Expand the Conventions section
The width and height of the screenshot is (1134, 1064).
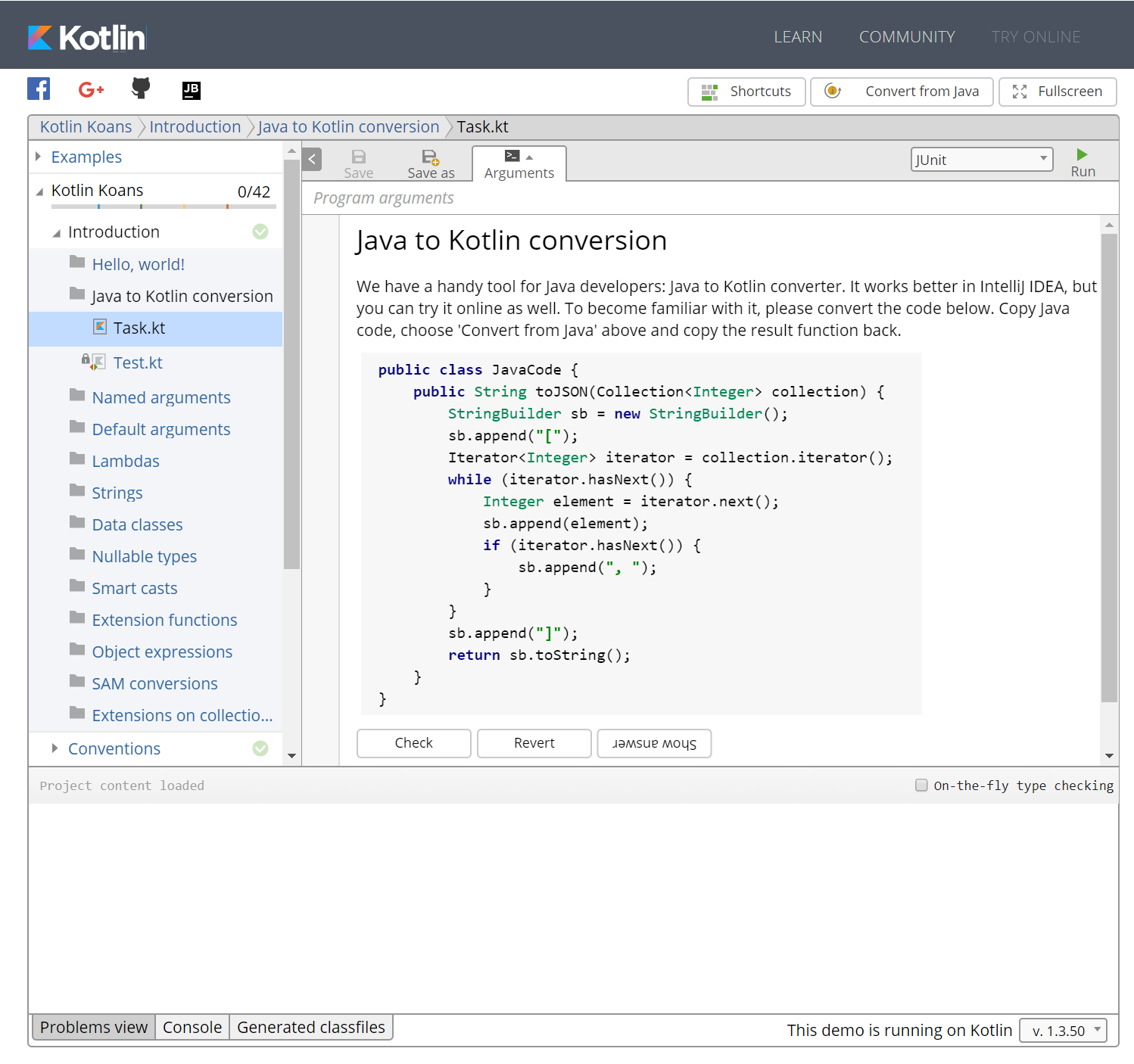[55, 748]
